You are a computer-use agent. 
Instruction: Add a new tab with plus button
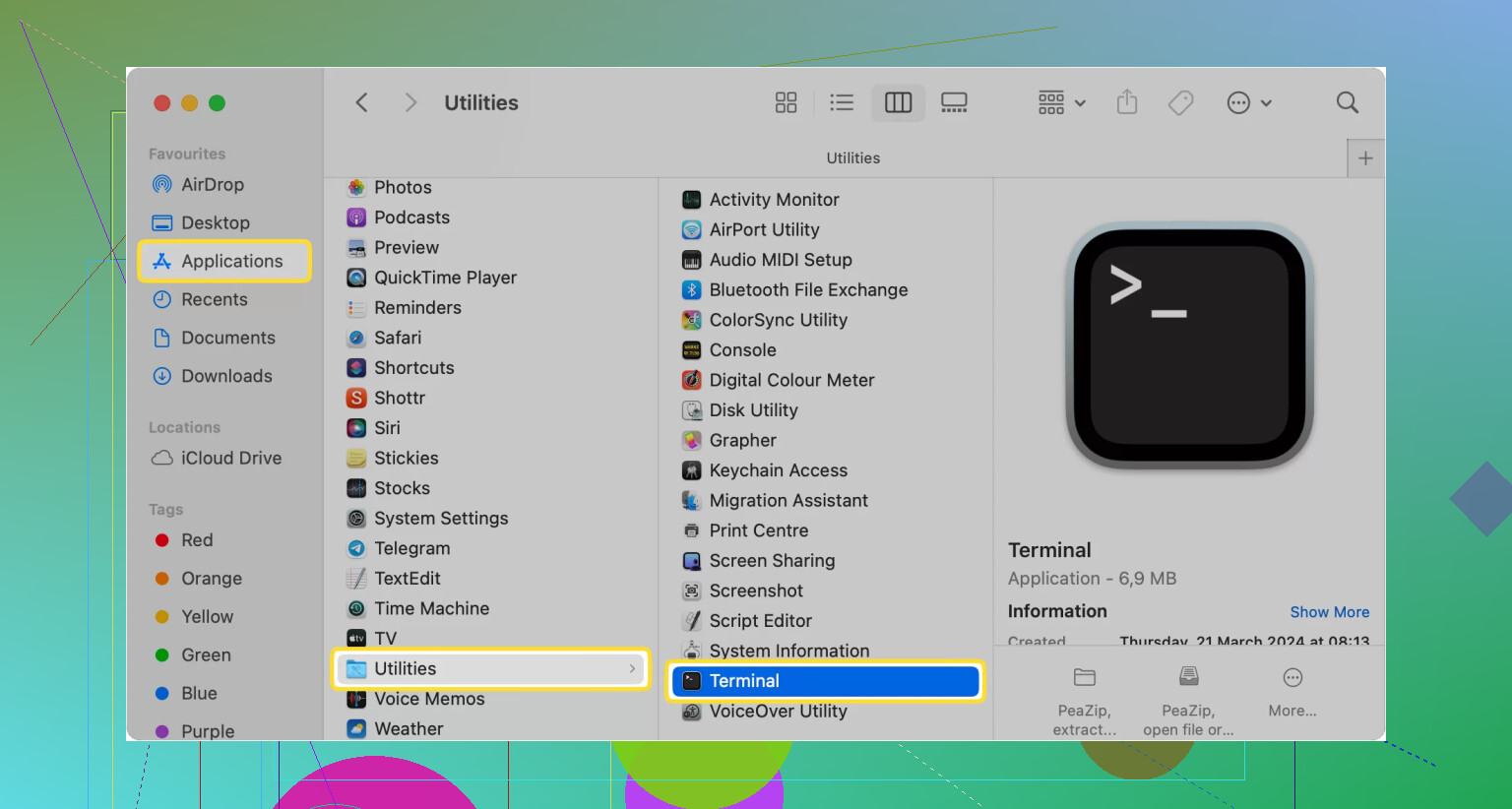pos(1365,158)
